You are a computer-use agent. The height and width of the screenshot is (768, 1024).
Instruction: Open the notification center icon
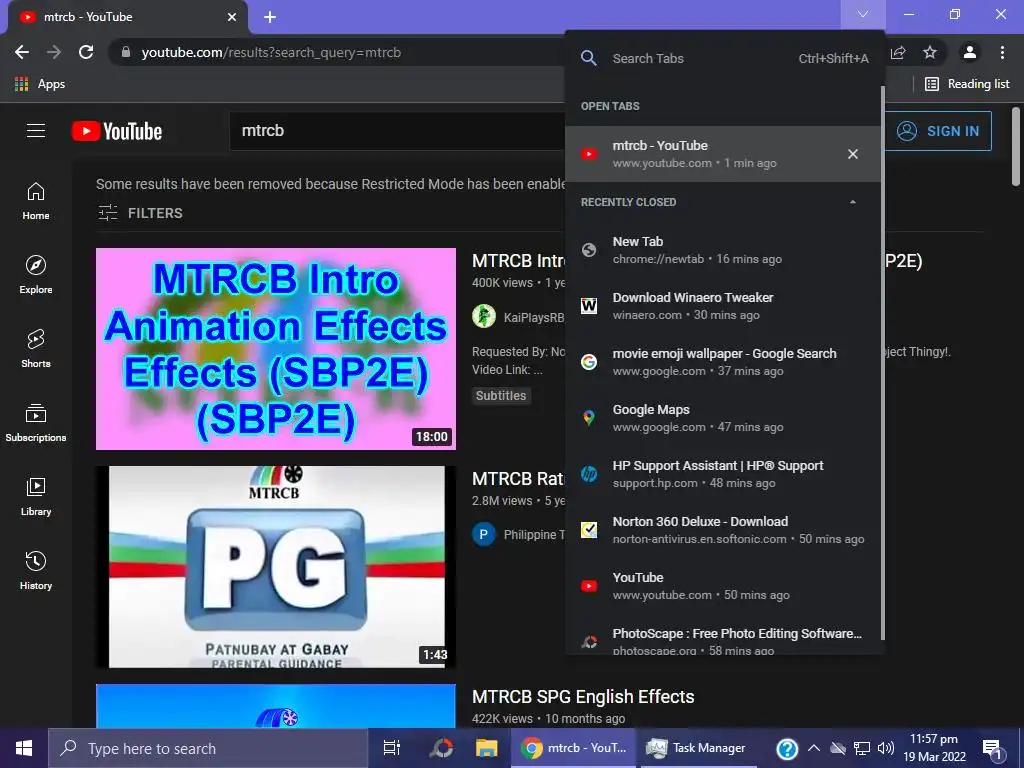point(992,749)
